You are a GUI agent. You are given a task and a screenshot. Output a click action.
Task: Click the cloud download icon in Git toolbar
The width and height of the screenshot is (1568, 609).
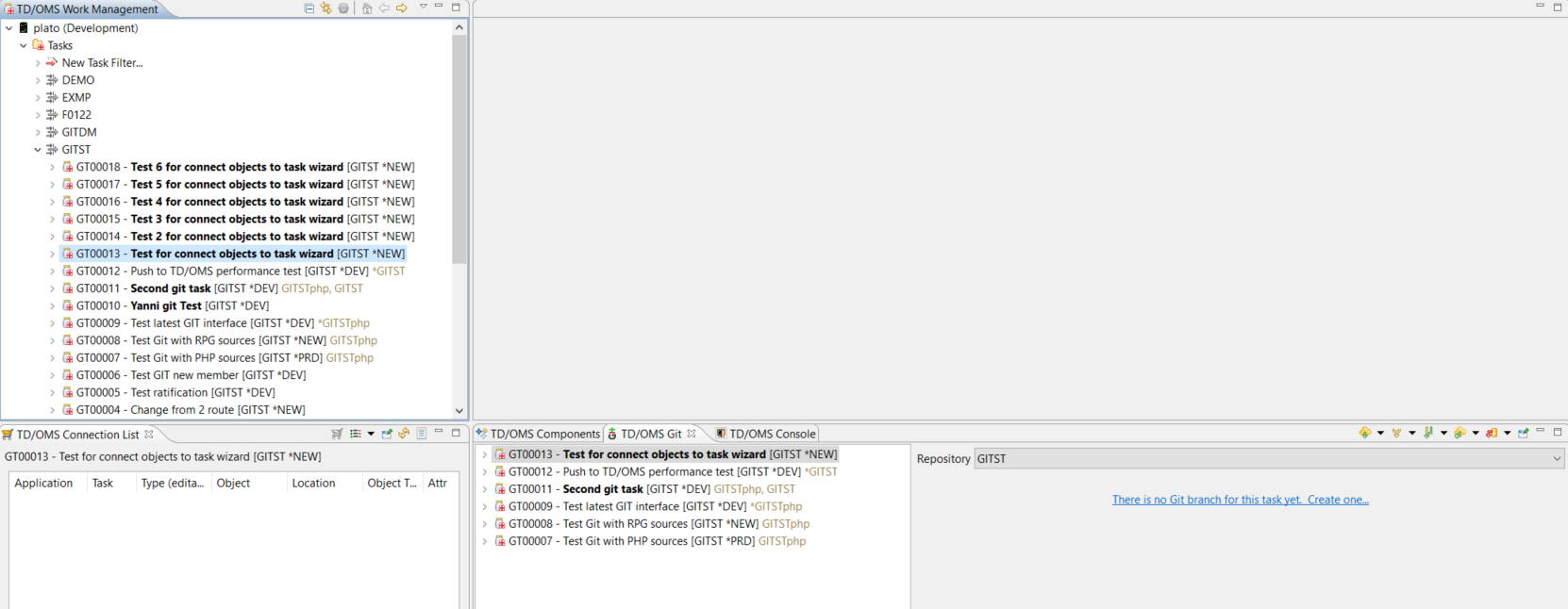point(1364,433)
